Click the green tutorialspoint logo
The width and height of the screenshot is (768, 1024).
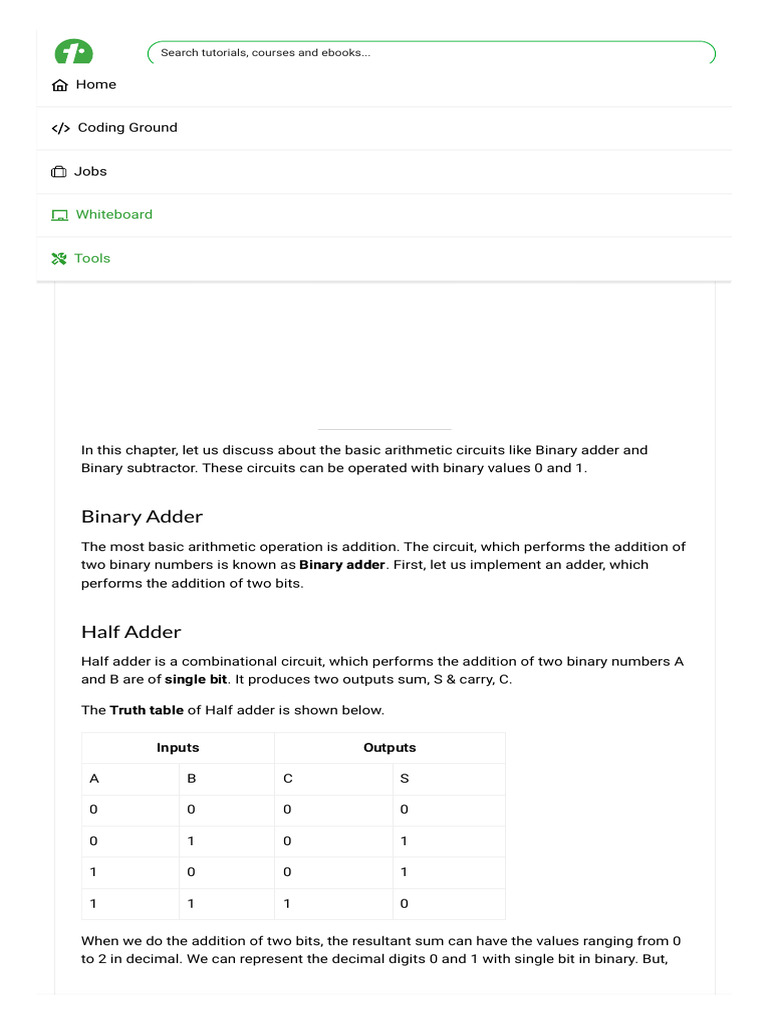[x=74, y=52]
